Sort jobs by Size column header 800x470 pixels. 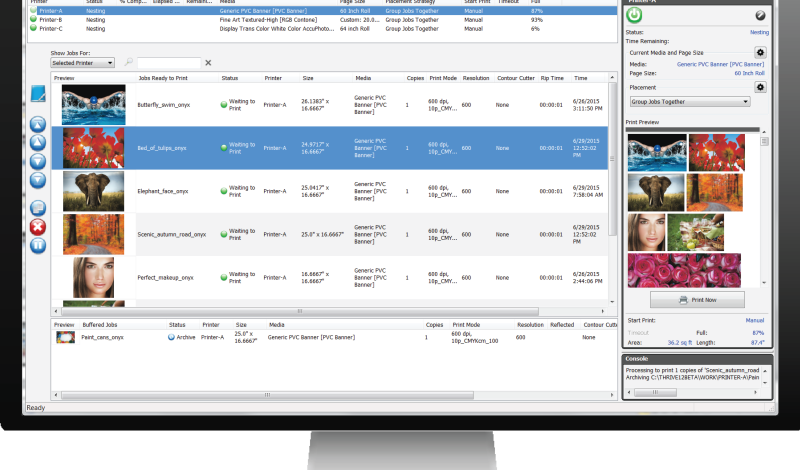(308, 78)
